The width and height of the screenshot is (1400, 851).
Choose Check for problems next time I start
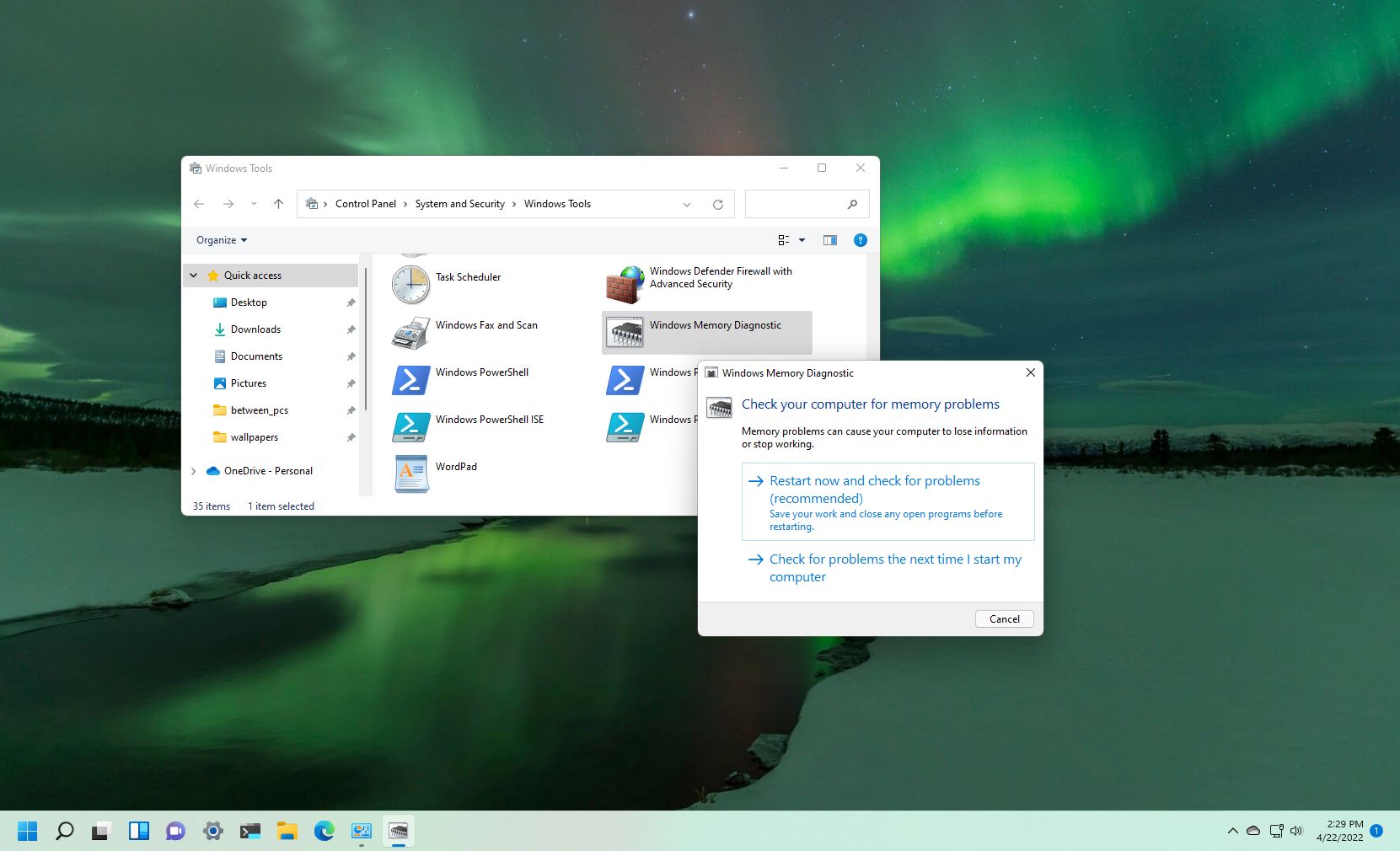coord(888,568)
